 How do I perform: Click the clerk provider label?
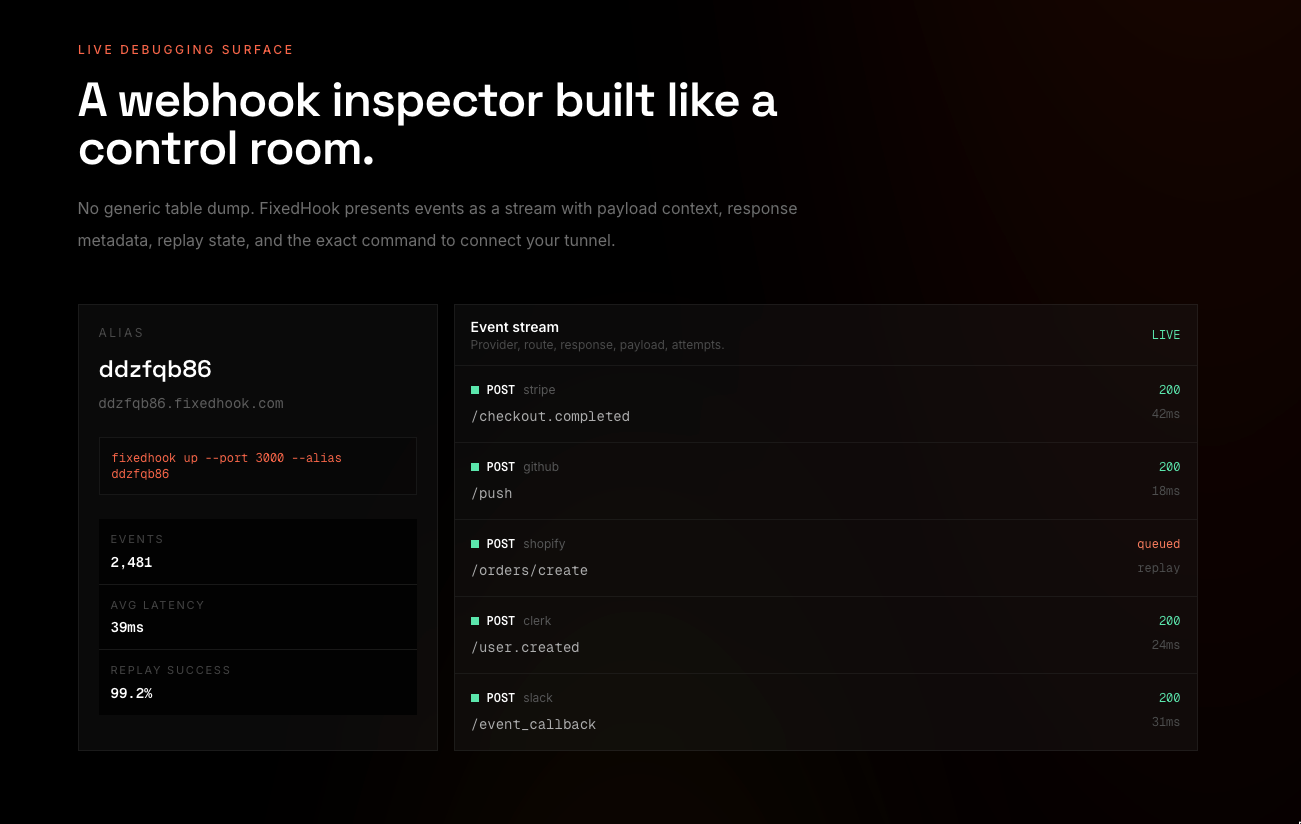537,621
